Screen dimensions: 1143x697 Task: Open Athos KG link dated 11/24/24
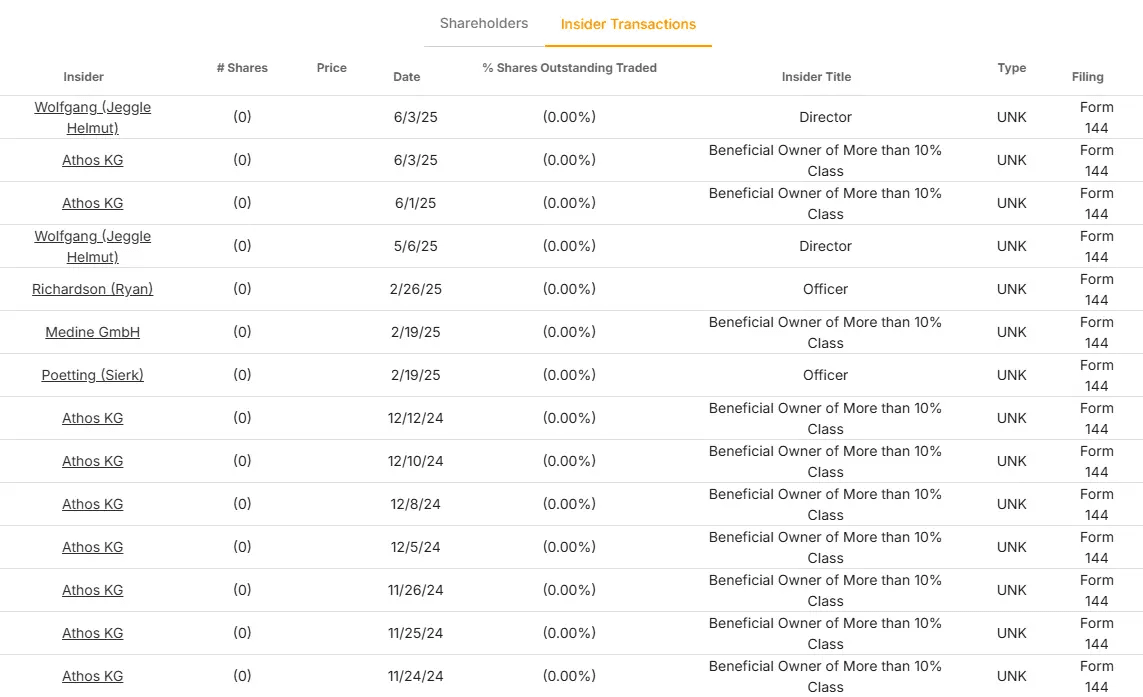(93, 677)
